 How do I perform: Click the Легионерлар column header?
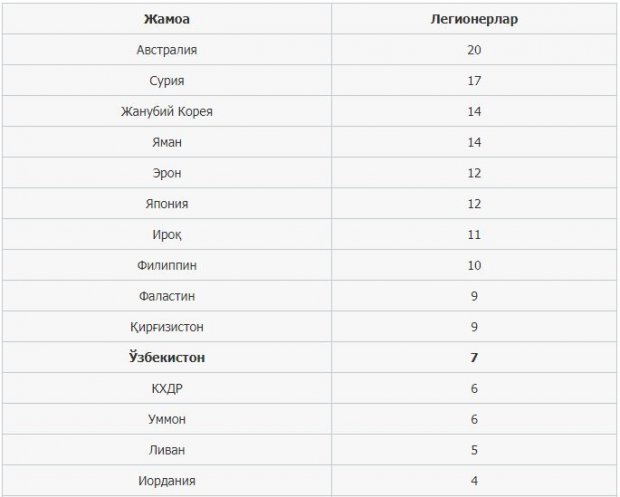[474, 19]
